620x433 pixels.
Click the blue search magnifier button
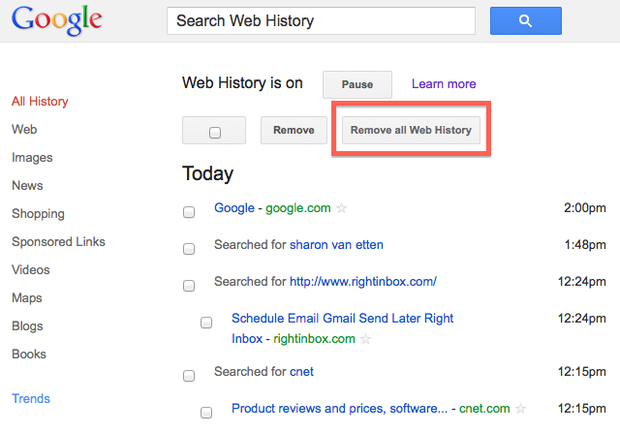[526, 20]
